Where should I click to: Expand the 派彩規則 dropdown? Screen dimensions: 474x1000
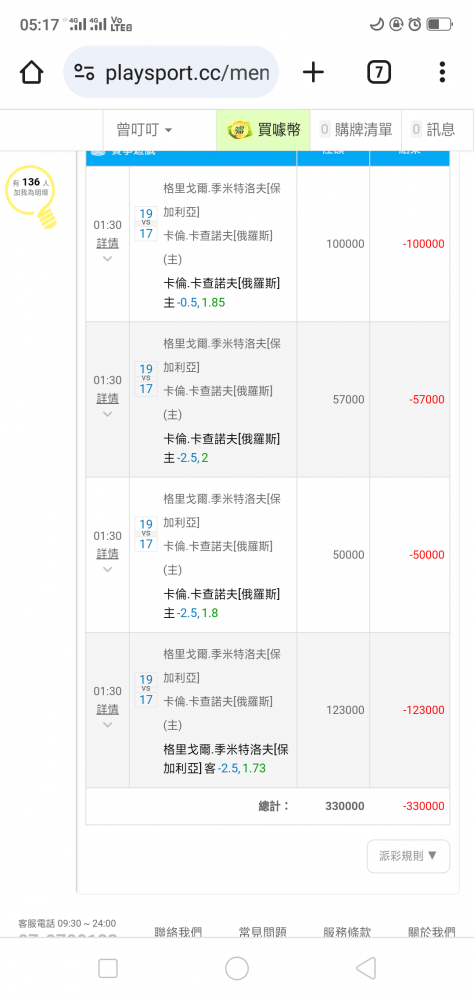tap(408, 856)
